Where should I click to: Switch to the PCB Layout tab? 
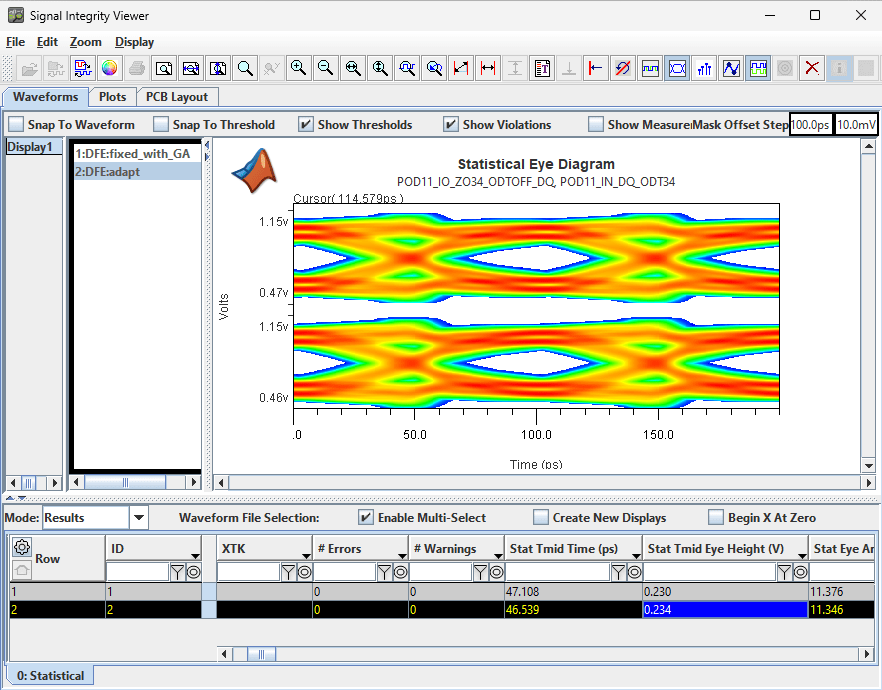click(x=177, y=97)
